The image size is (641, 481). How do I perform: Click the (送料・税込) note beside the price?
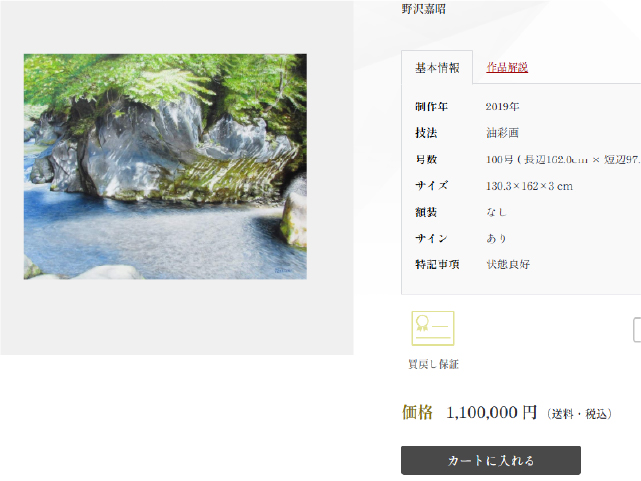click(x=579, y=414)
